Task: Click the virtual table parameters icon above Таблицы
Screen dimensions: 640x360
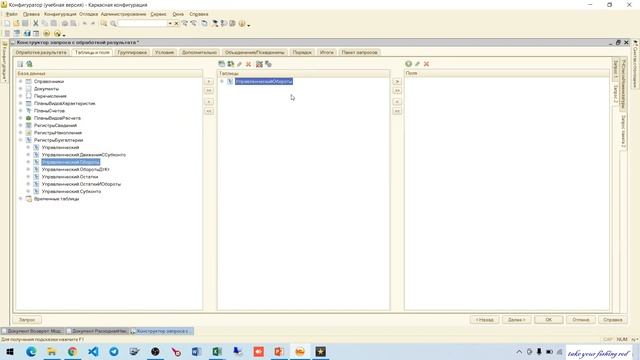Action: click(x=268, y=64)
